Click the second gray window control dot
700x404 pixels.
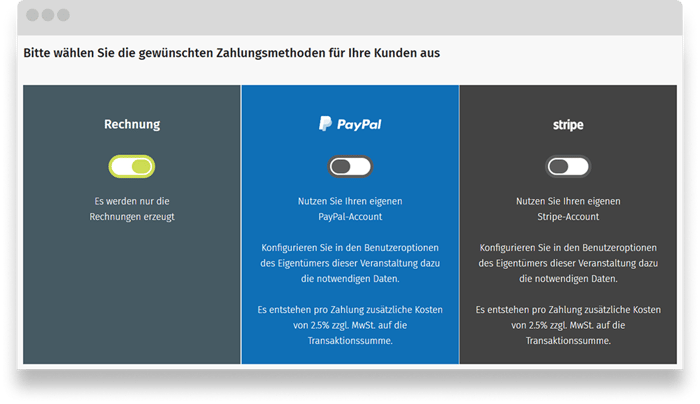tap(48, 15)
